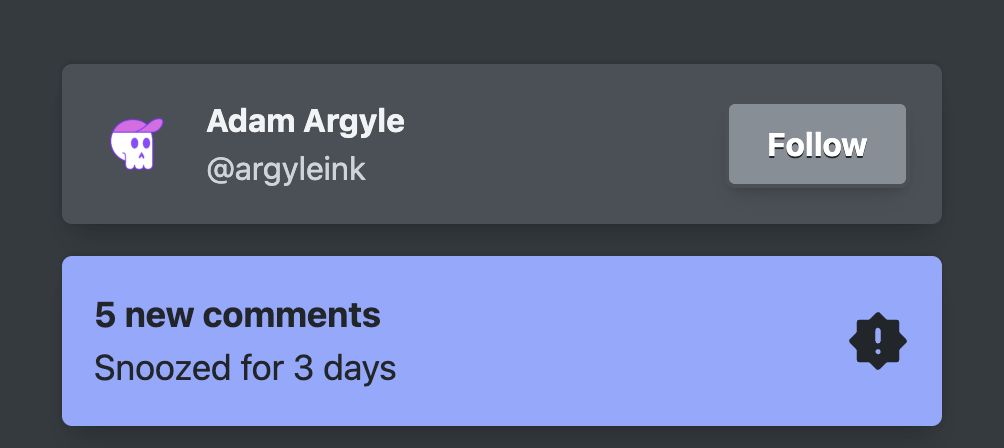Click the gap between the two cards

pyautogui.click(x=500, y=240)
